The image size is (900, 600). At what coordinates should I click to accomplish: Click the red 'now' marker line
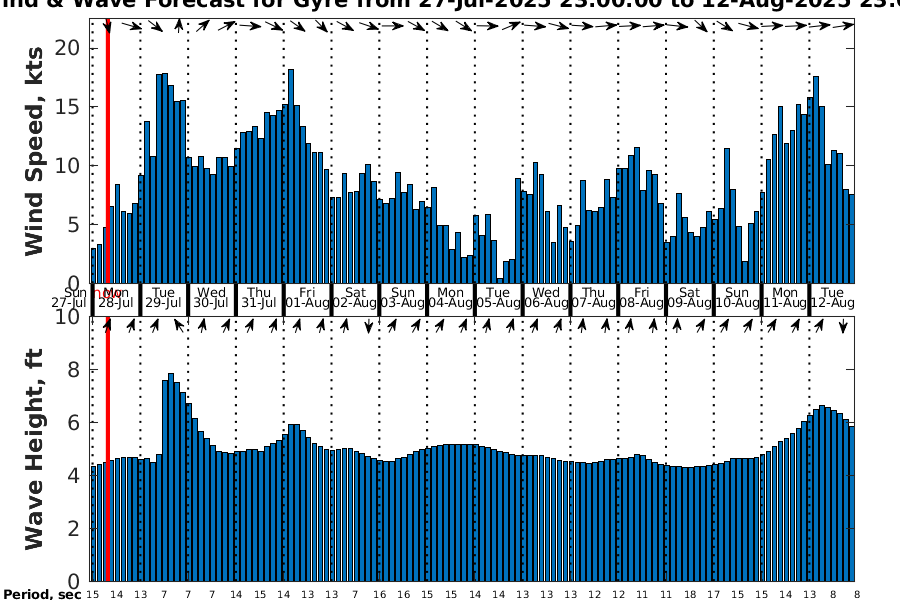pyautogui.click(x=108, y=300)
